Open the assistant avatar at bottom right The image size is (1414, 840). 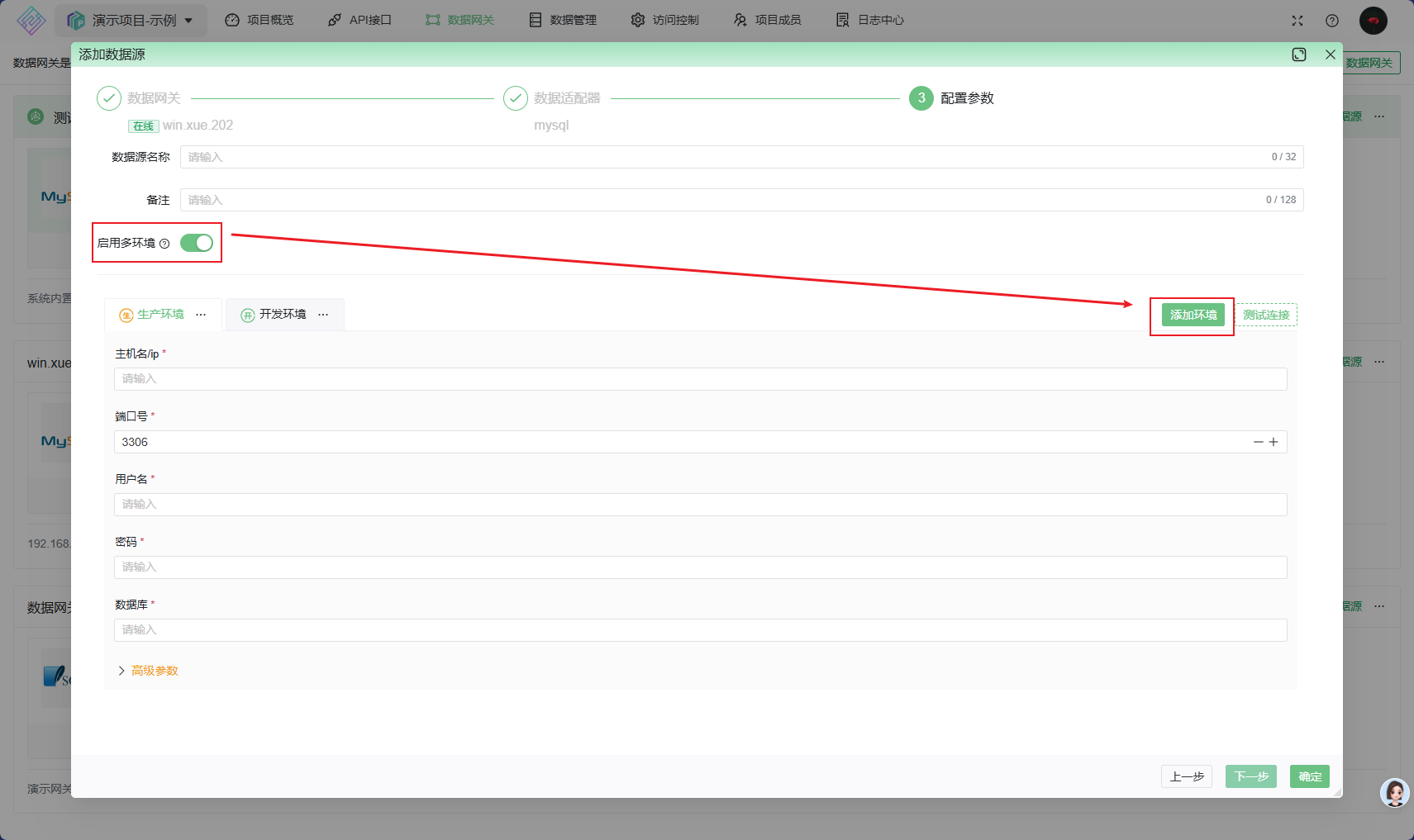[1394, 793]
